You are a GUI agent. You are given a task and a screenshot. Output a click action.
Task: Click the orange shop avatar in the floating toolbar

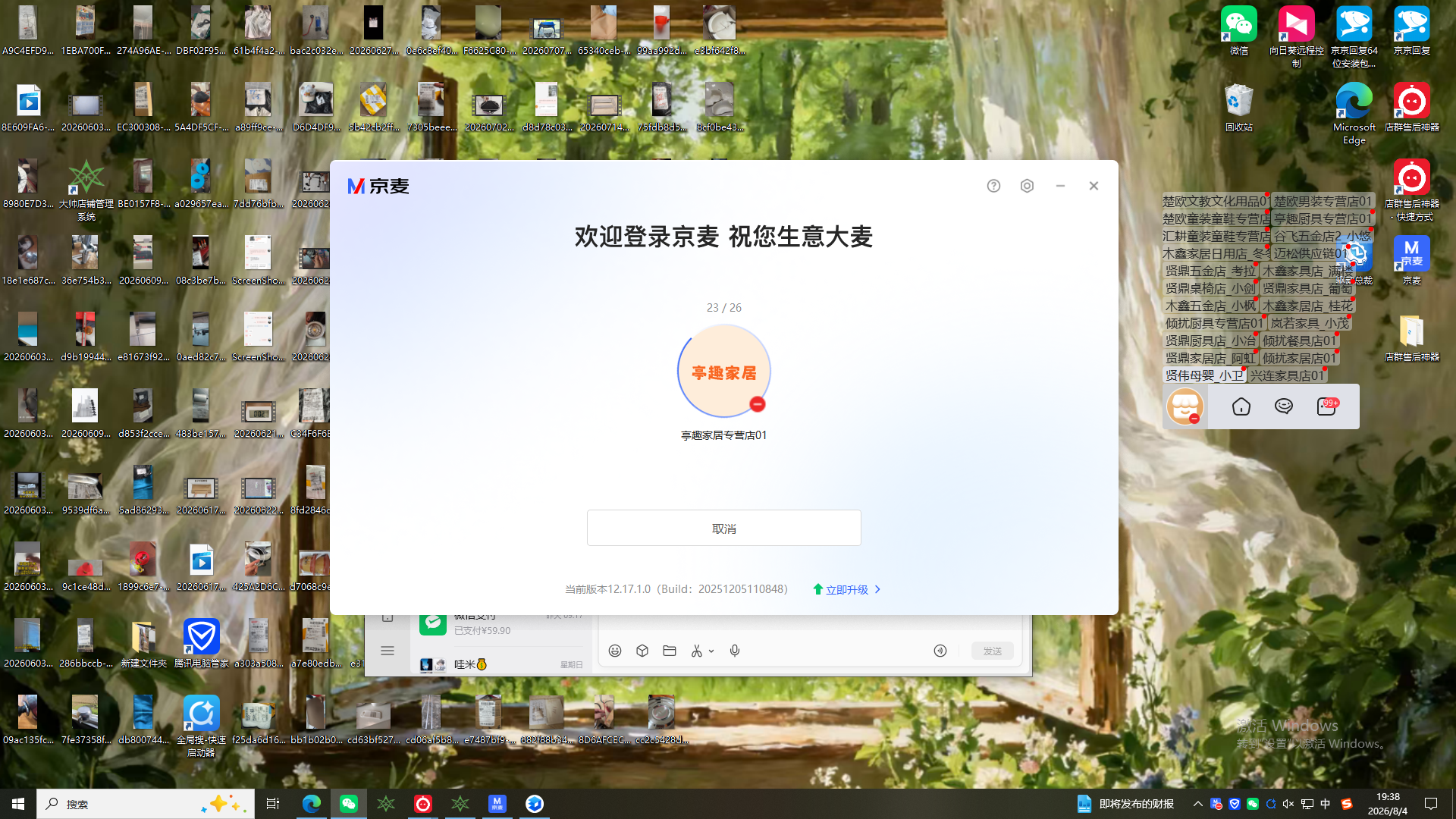(x=1185, y=406)
